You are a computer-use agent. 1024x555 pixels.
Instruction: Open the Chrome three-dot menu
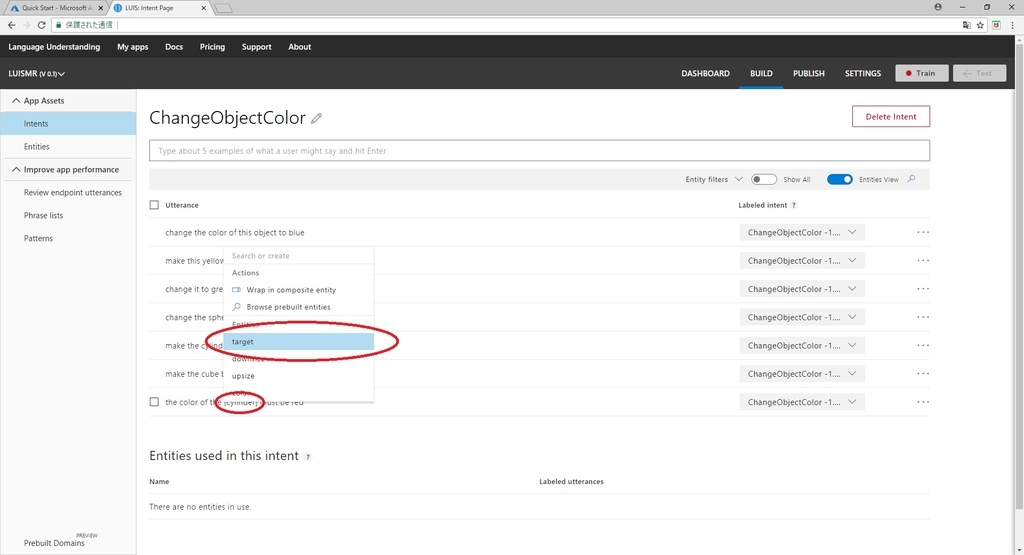[x=1012, y=25]
